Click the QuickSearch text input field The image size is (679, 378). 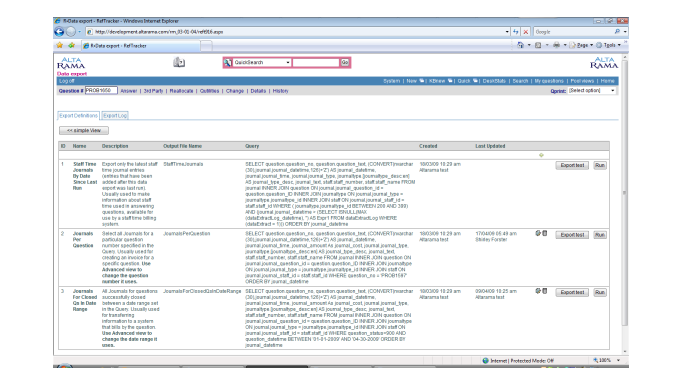click(316, 63)
